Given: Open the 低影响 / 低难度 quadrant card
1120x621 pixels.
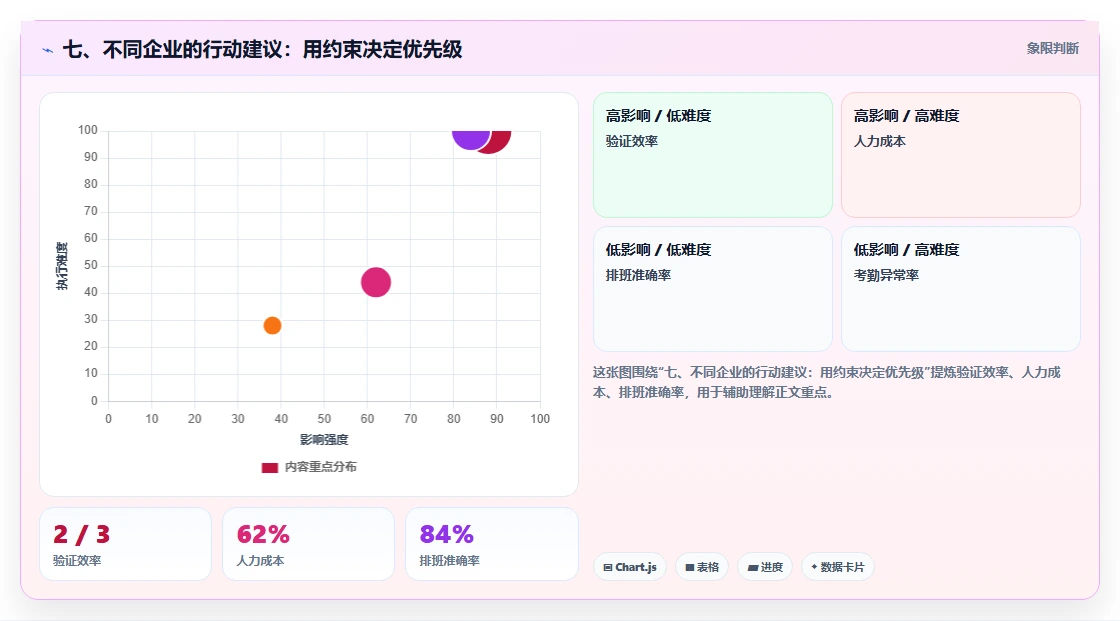Looking at the screenshot, I should click(713, 289).
